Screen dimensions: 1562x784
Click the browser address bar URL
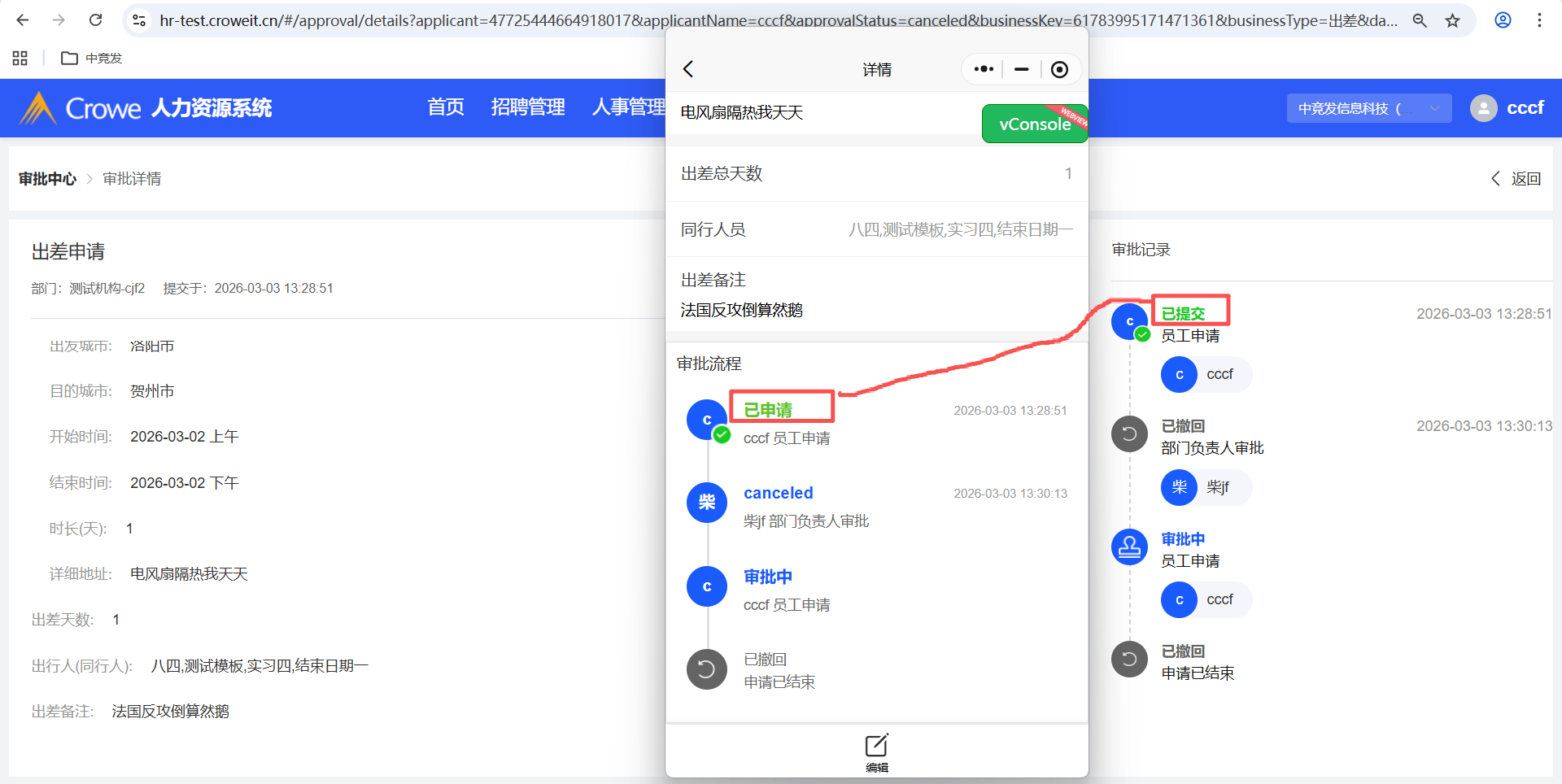tap(779, 20)
